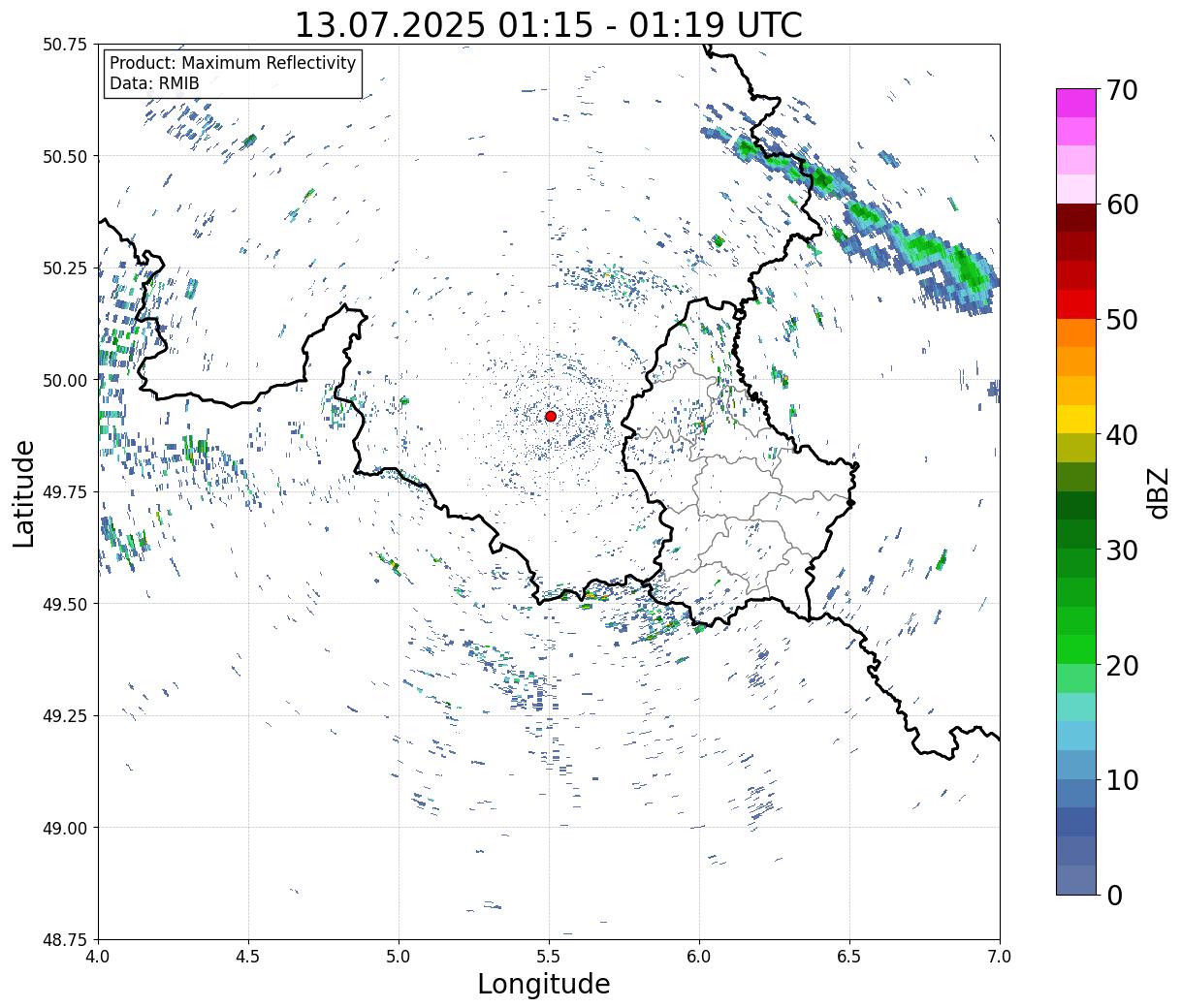Click the dark maroon swatch just below 60
Image resolution: width=1182 pixels, height=1008 pixels.
[x=1076, y=218]
